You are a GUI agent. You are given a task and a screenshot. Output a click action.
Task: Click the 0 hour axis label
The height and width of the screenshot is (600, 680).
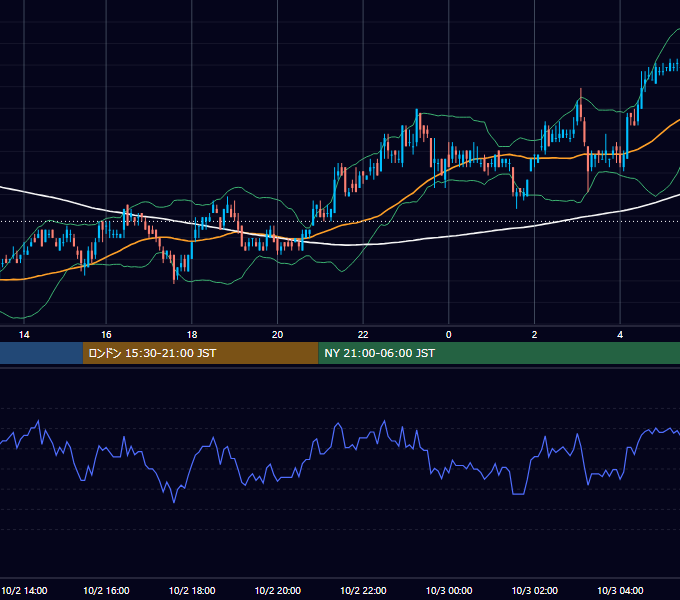coord(449,335)
